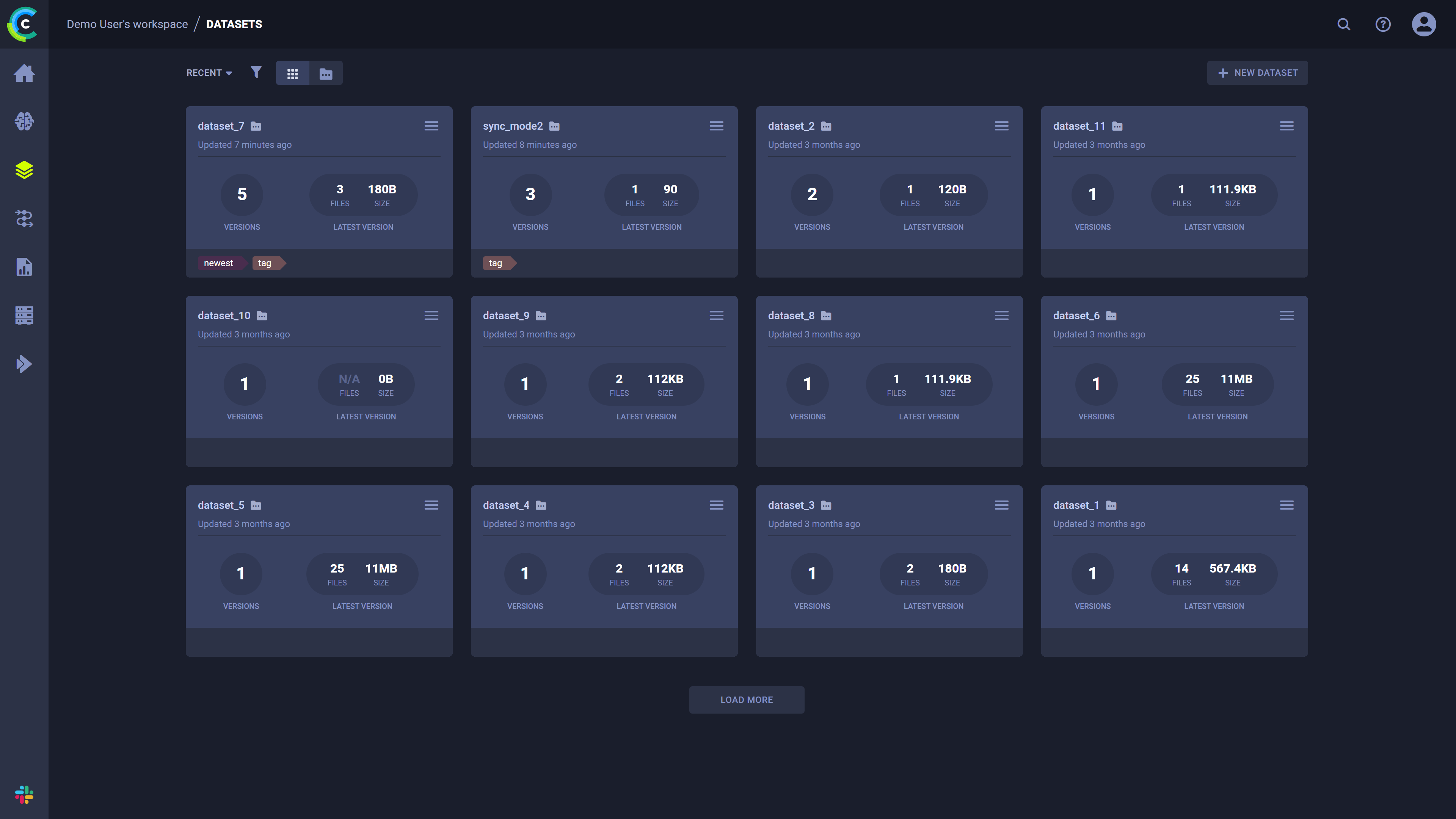The width and height of the screenshot is (1456, 819).
Task: Open the search magnifier in the top bar
Action: (1343, 24)
